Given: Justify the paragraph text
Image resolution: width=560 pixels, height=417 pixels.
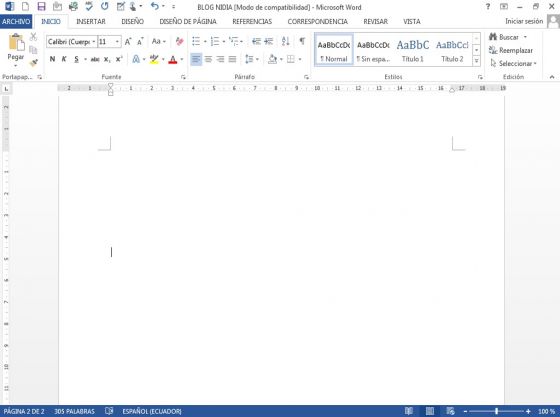Looking at the screenshot, I should [x=232, y=59].
